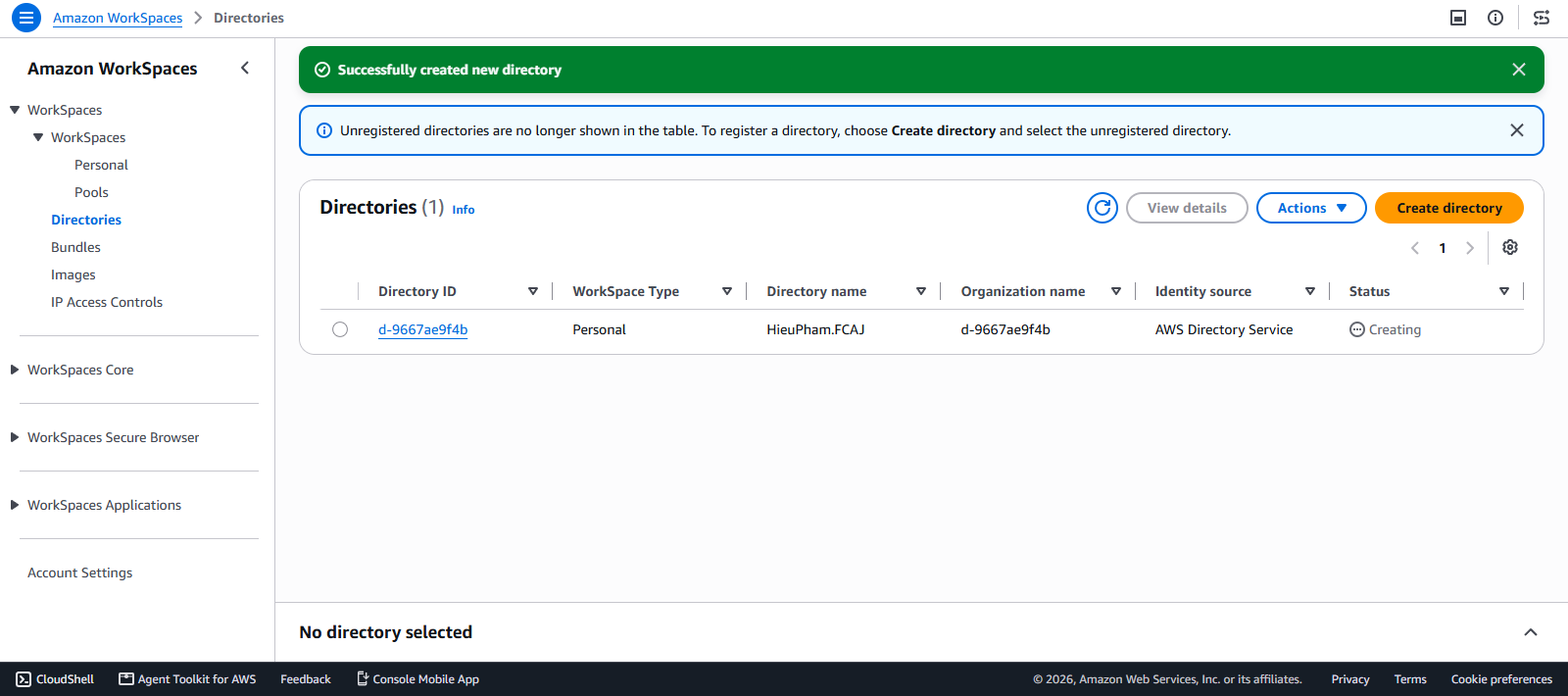The image size is (1568, 696).
Task: Open the Terms footer link
Action: click(x=1410, y=679)
